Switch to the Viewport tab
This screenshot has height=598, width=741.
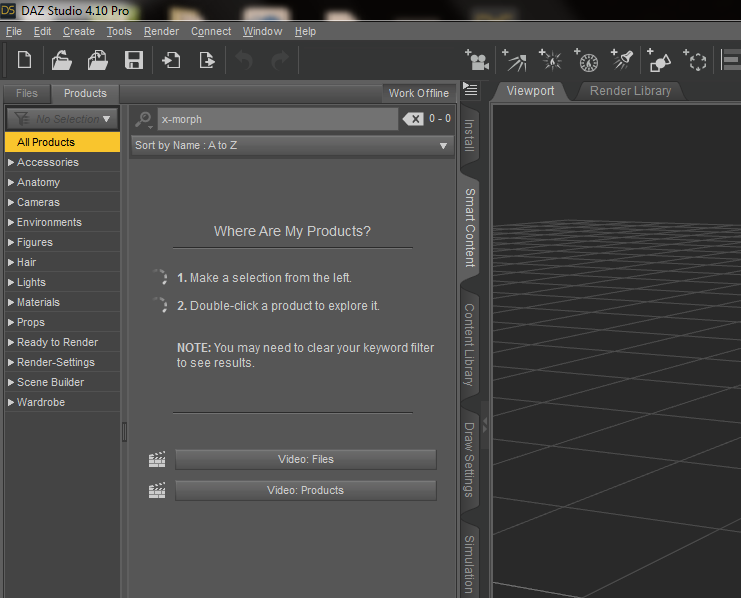[x=530, y=91]
